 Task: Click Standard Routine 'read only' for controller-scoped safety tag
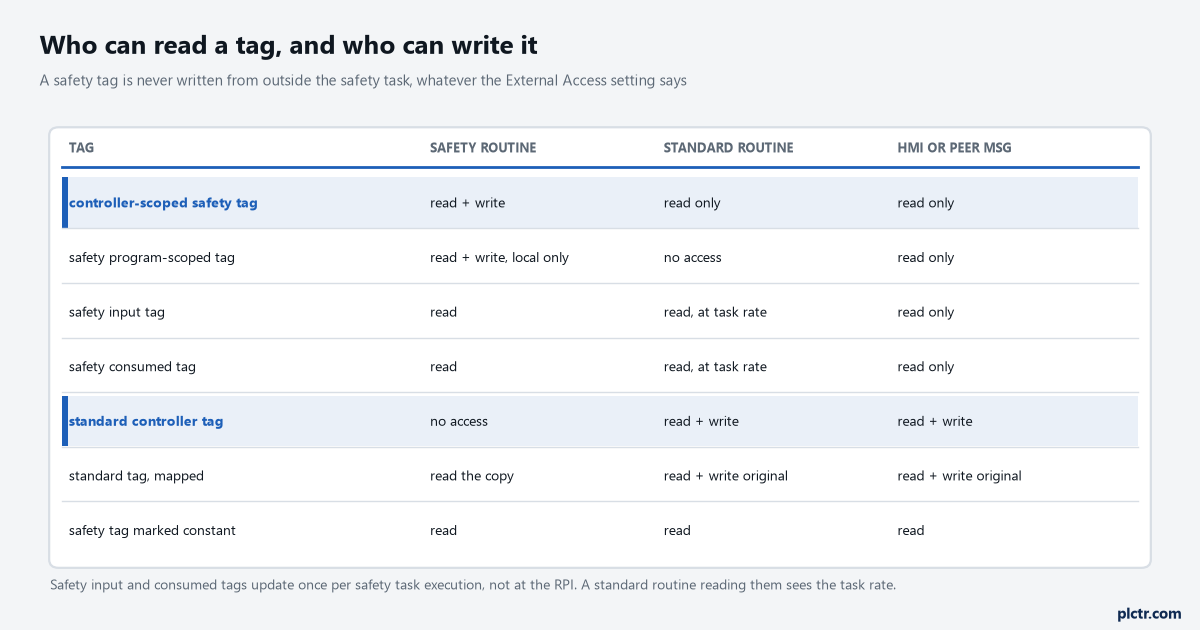pos(692,203)
